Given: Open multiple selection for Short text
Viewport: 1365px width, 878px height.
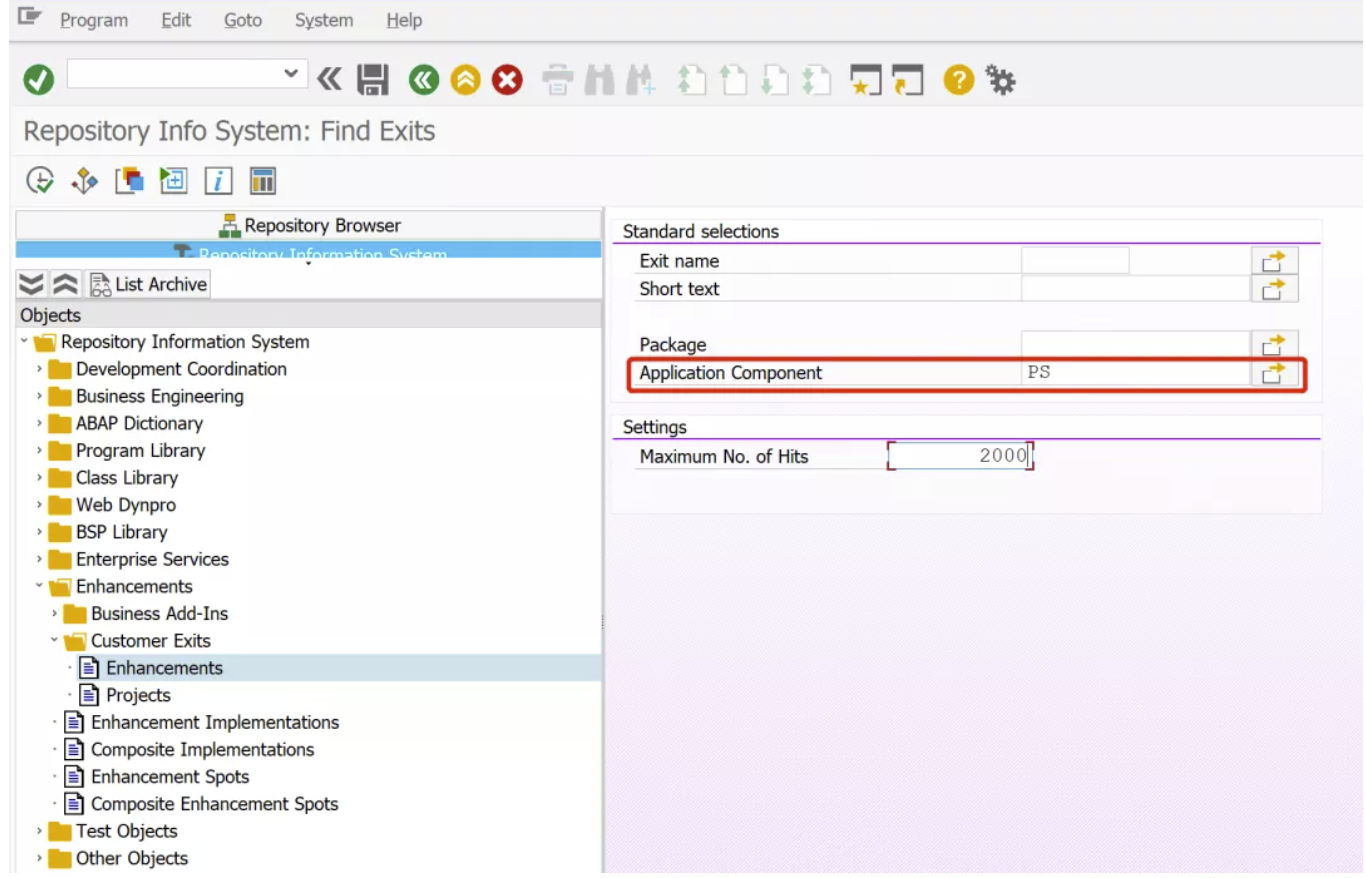Looking at the screenshot, I should 1274,289.
